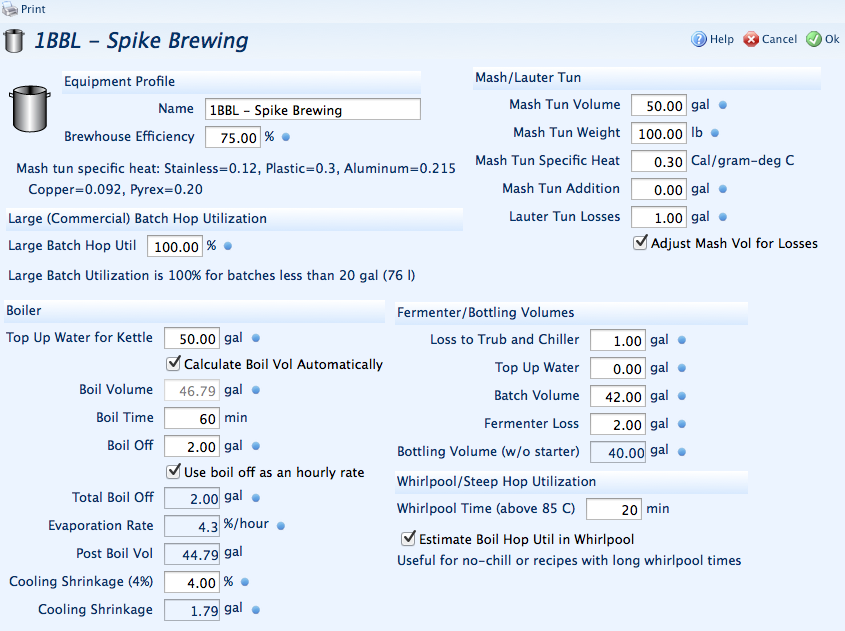
Task: Click the Mash Tun Addition 0.00 field
Action: click(659, 189)
